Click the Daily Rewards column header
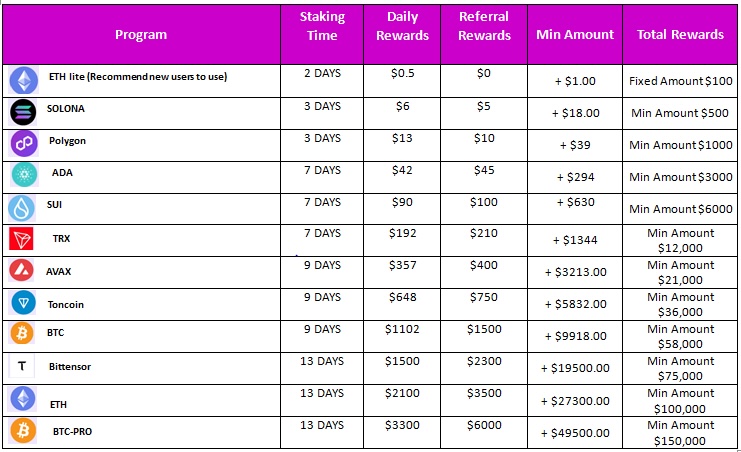This screenshot has height=452, width=741. click(x=409, y=27)
